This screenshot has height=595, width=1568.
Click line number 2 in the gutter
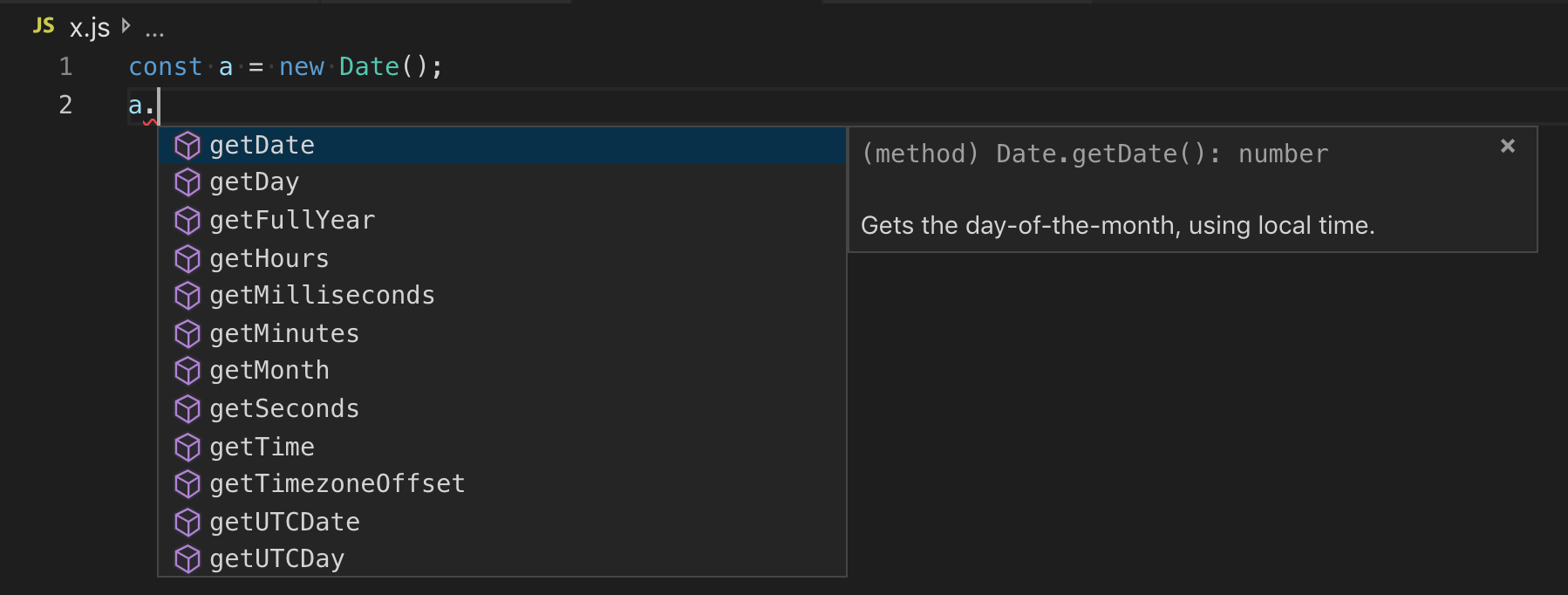pyautogui.click(x=65, y=105)
